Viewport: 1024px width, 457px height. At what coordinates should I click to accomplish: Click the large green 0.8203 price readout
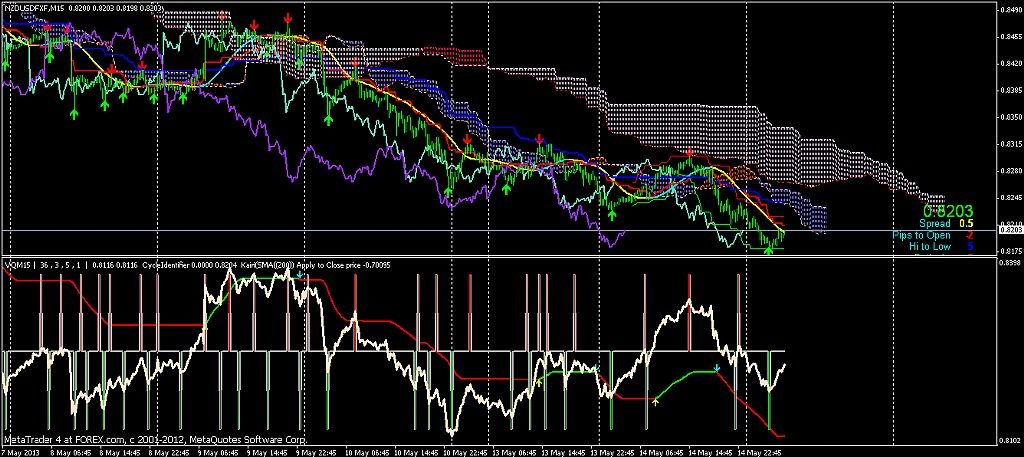pyautogui.click(x=948, y=211)
